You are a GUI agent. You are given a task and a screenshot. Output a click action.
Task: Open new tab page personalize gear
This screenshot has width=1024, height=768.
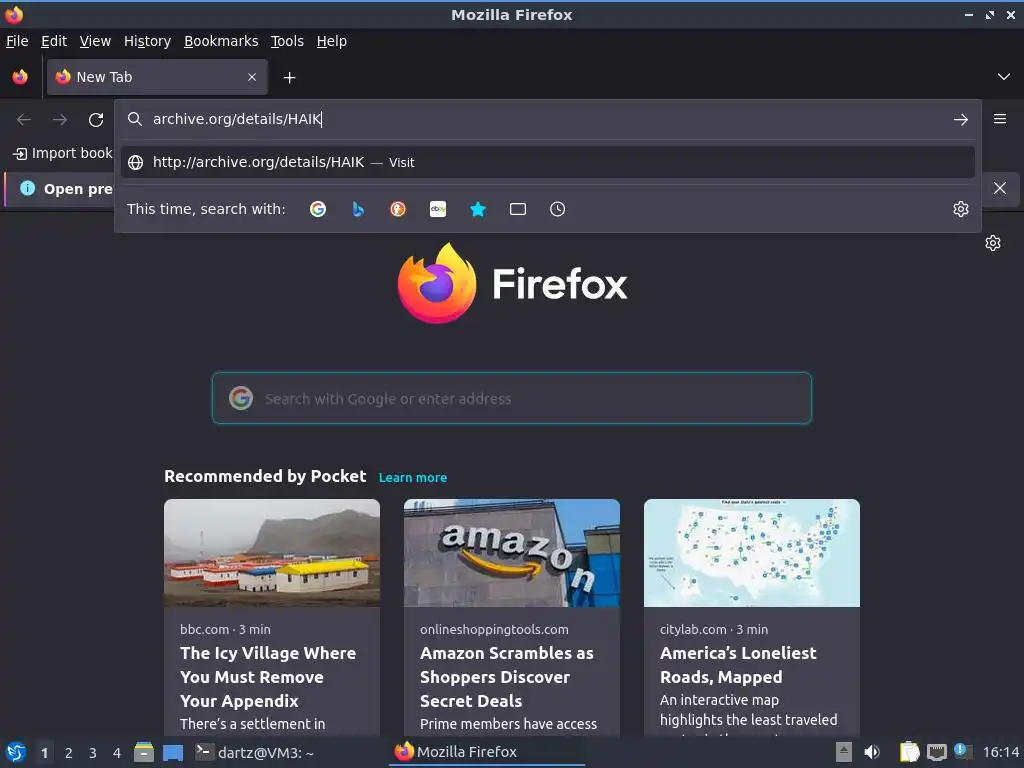(x=993, y=243)
